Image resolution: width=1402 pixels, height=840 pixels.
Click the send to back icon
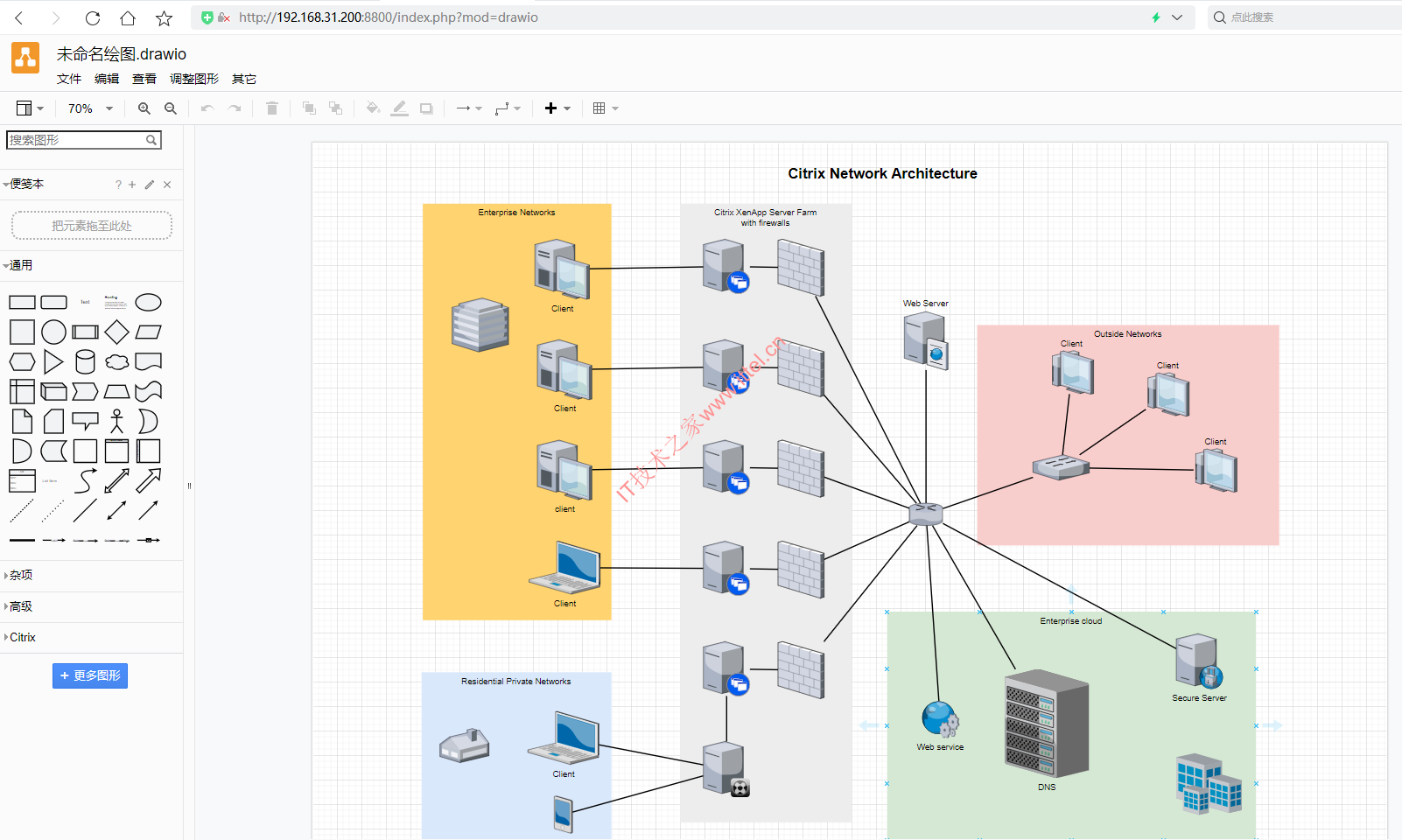click(x=335, y=108)
